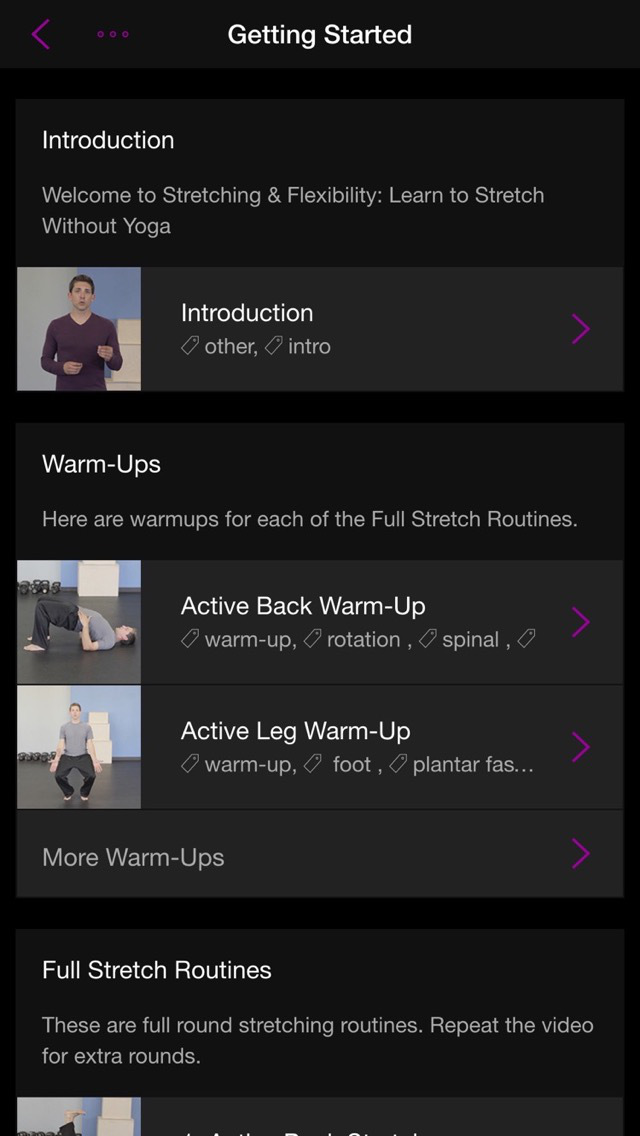Image resolution: width=640 pixels, height=1136 pixels.
Task: Tap the 'intro' tag under Introduction
Action: tap(308, 347)
